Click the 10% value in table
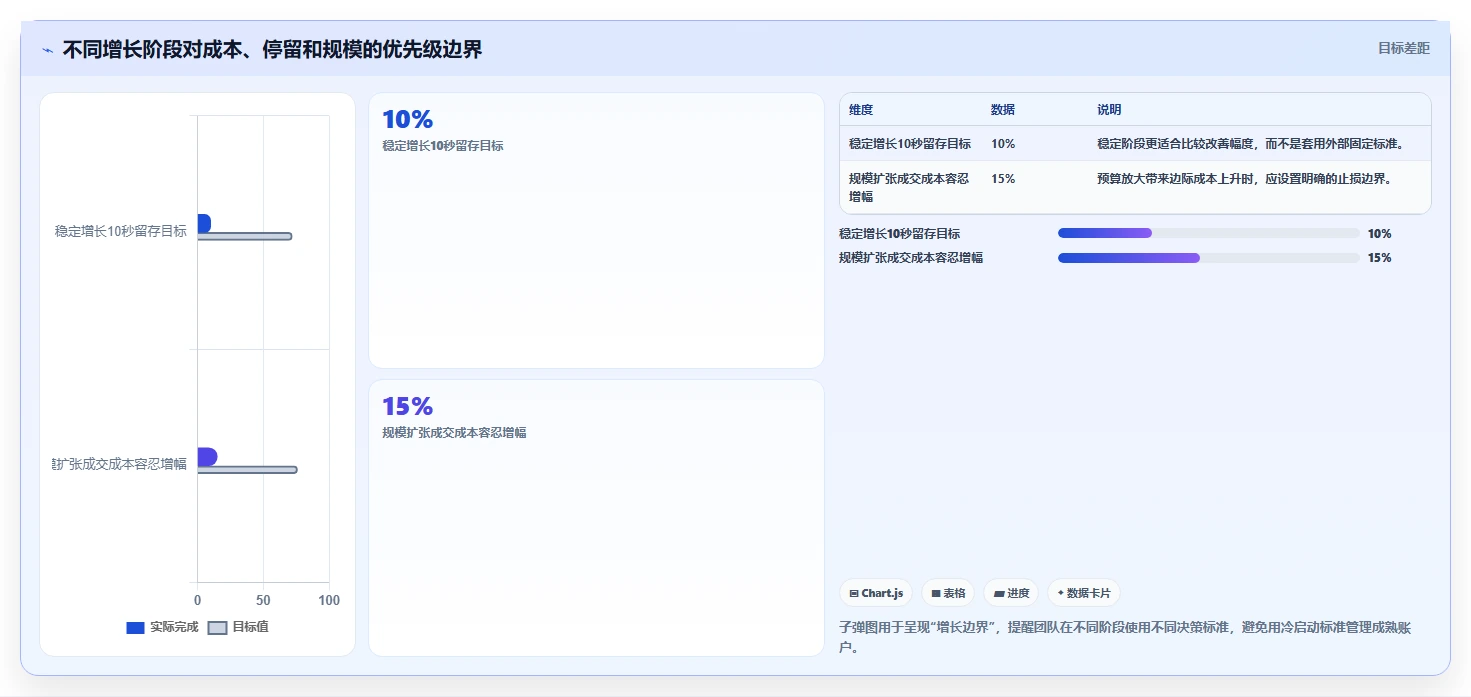The width and height of the screenshot is (1471, 697). click(1003, 144)
